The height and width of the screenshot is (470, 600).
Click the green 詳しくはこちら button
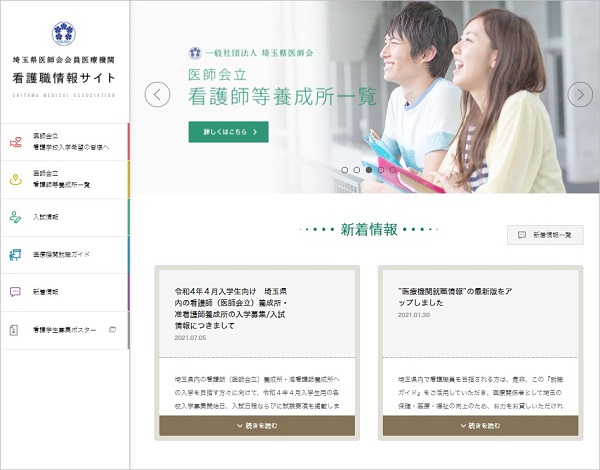pyautogui.click(x=228, y=131)
